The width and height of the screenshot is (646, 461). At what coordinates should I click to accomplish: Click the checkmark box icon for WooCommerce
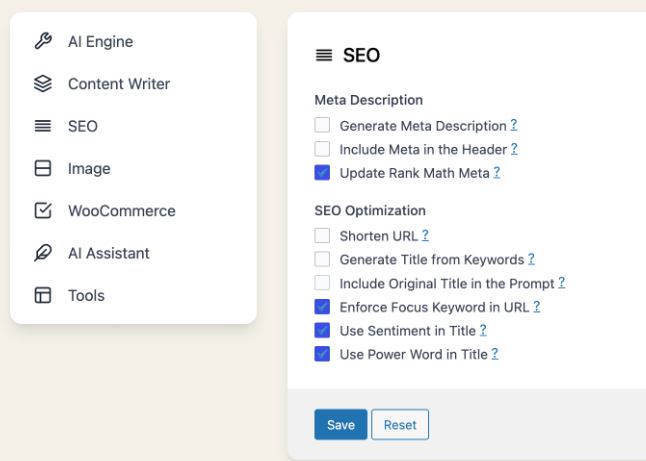click(x=43, y=211)
